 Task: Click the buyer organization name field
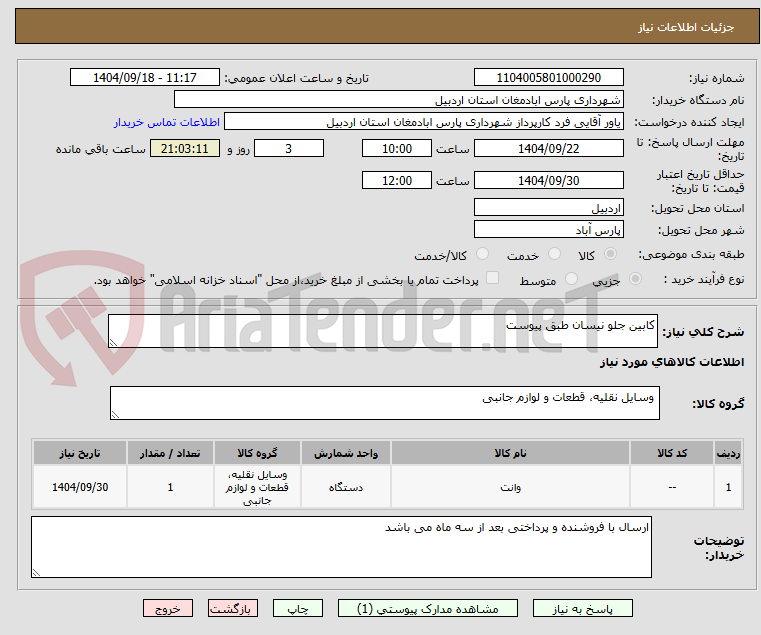398,100
